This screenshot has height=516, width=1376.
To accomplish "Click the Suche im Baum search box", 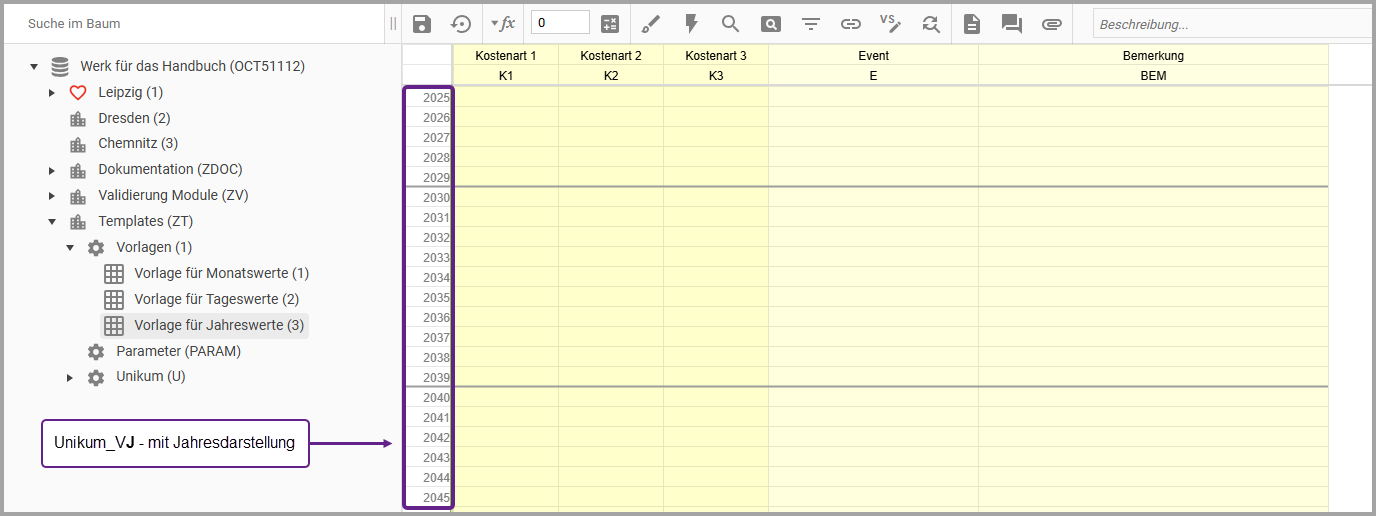I will point(200,23).
